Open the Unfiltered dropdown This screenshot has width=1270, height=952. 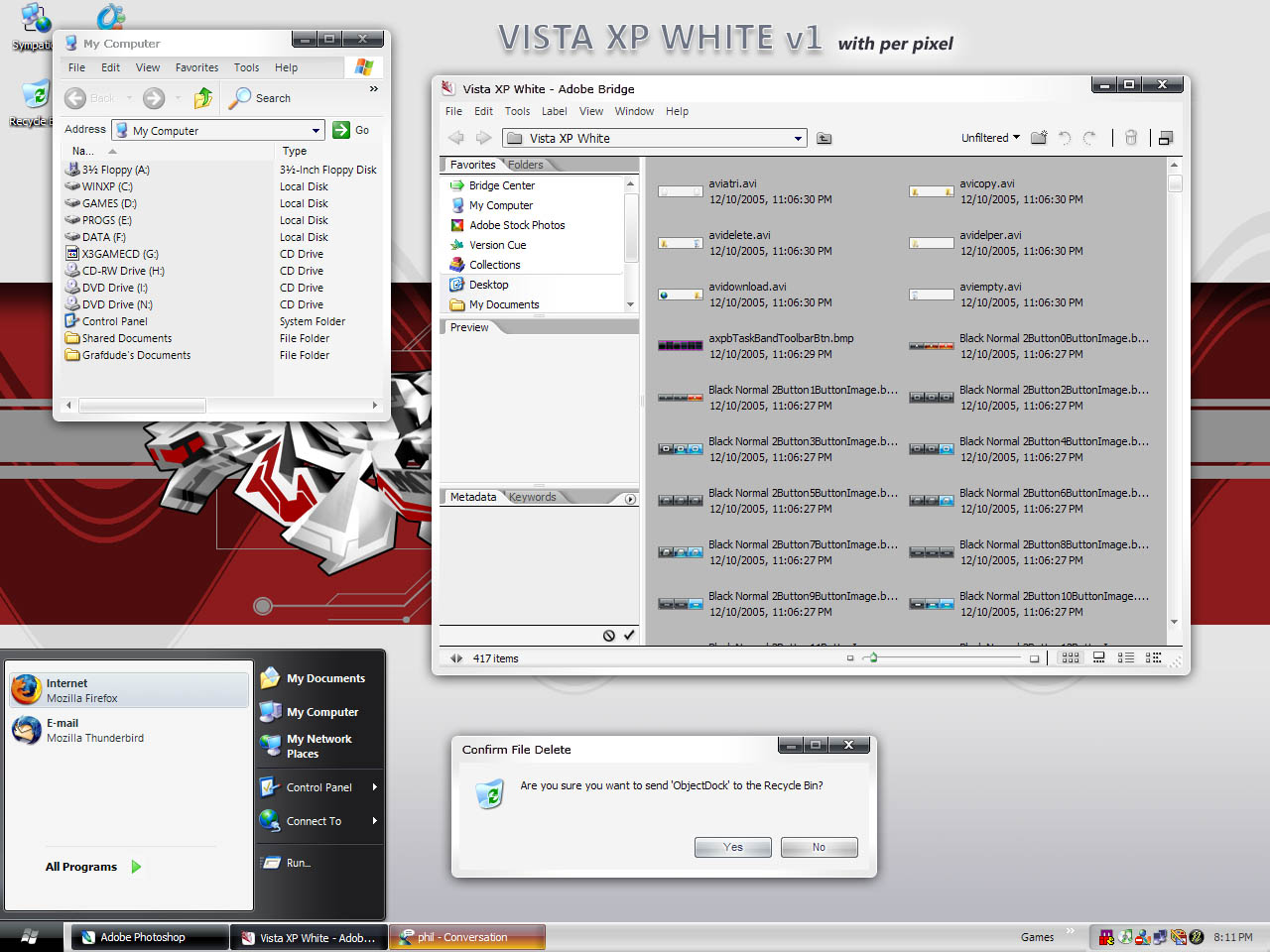click(x=990, y=138)
